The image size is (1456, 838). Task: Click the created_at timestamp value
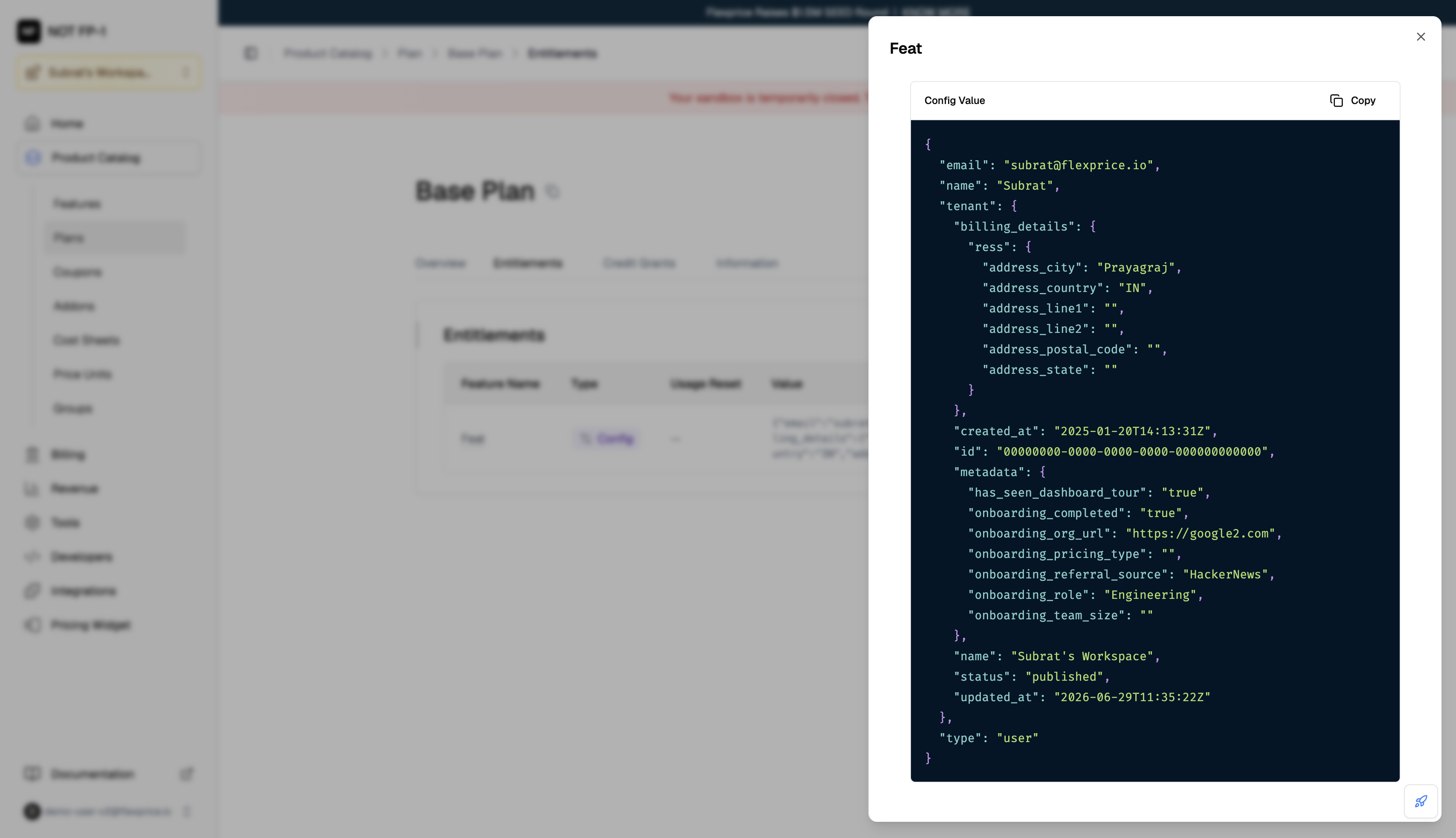click(x=1132, y=431)
